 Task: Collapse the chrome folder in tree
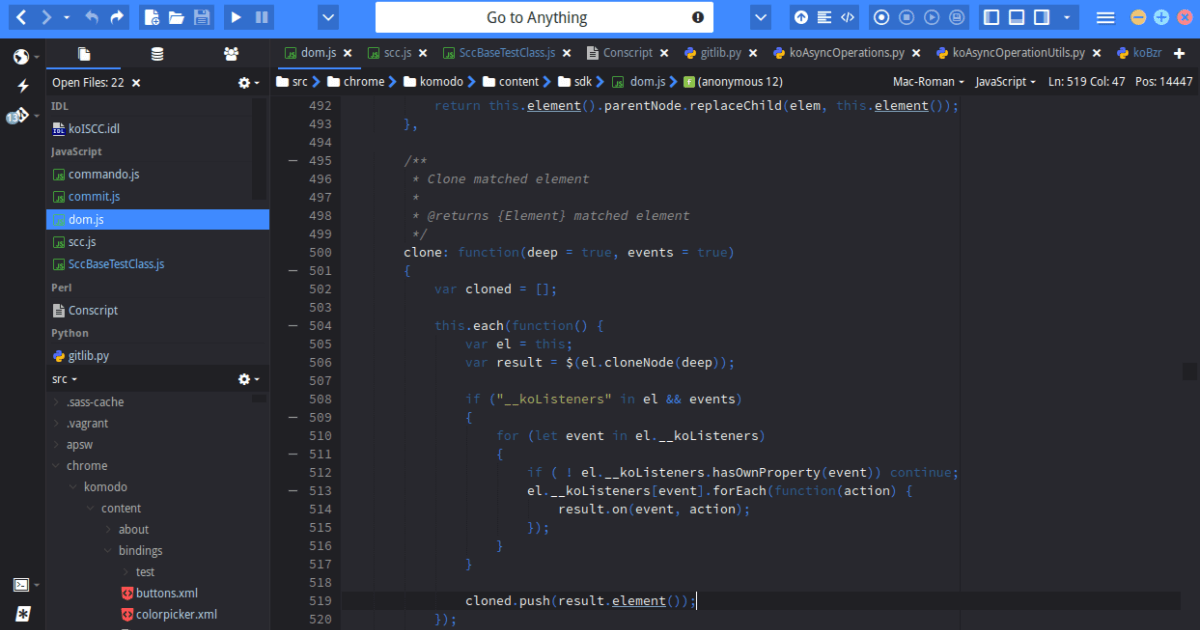point(57,466)
